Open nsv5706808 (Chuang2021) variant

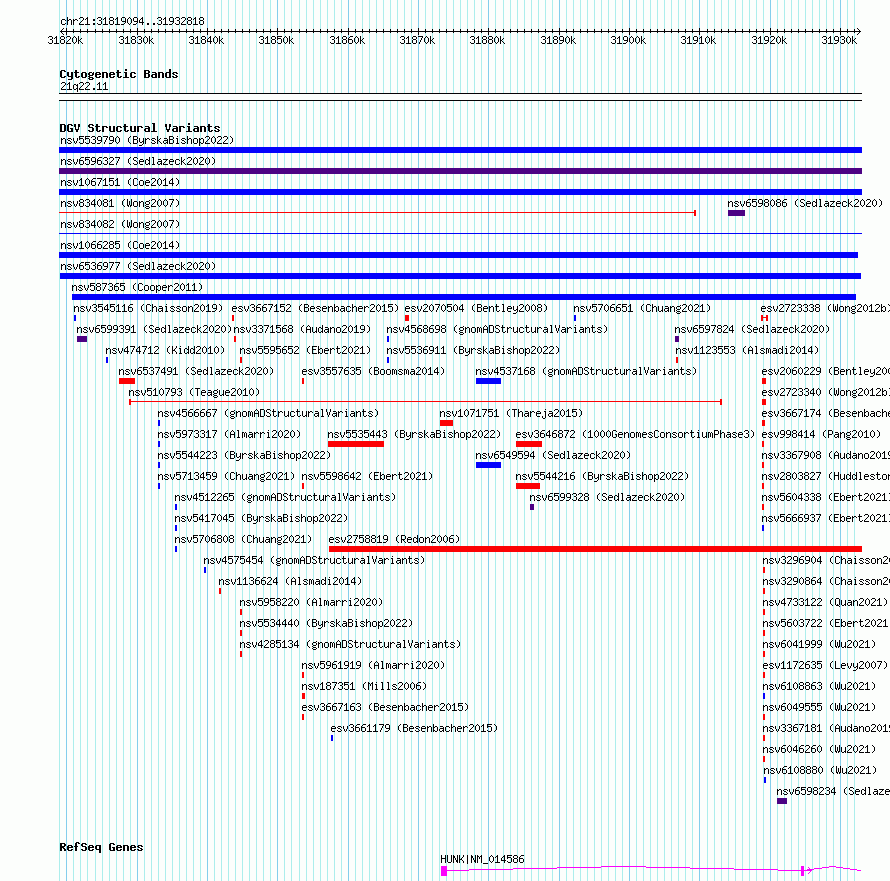(x=244, y=539)
